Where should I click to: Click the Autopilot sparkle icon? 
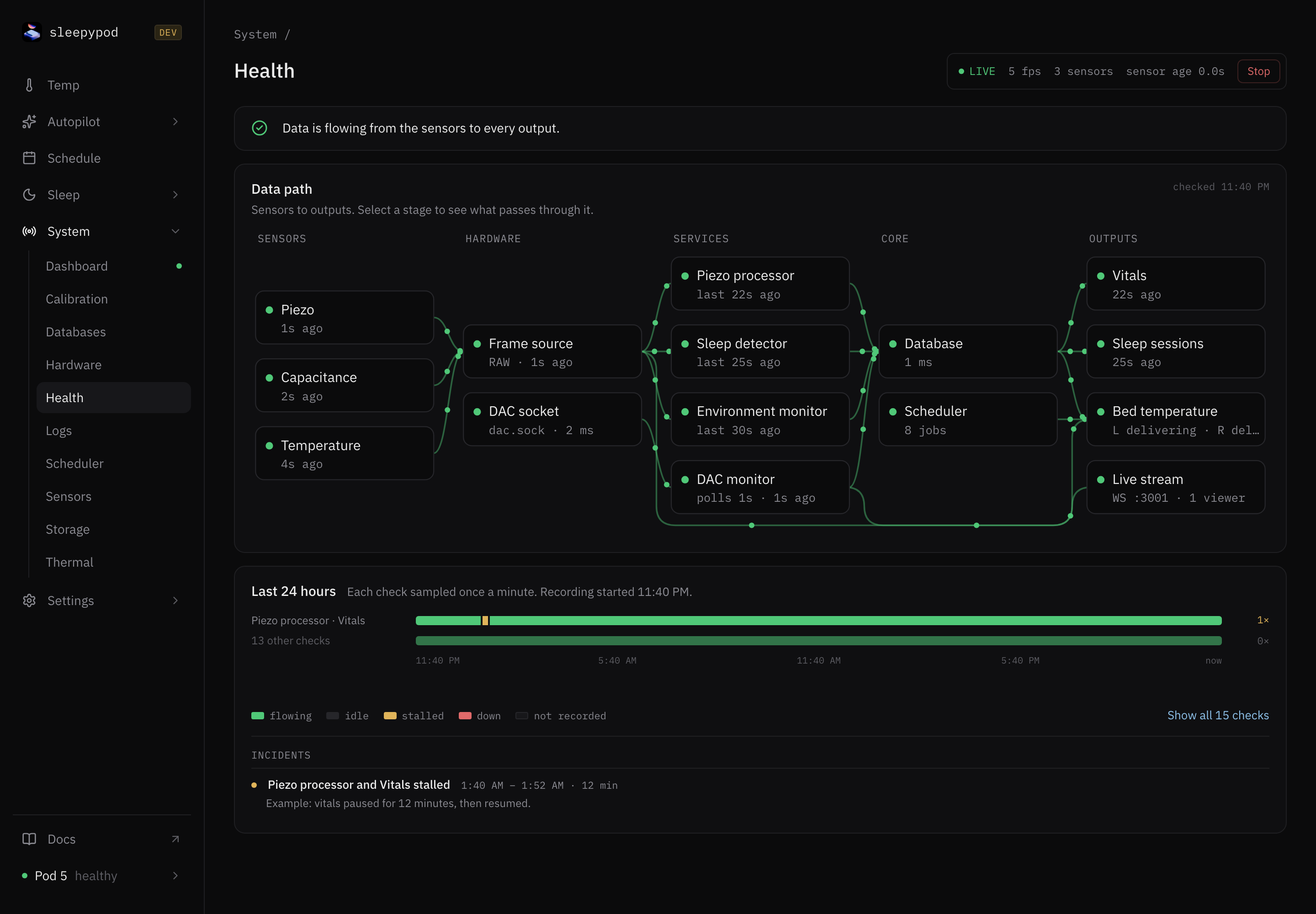pos(29,122)
